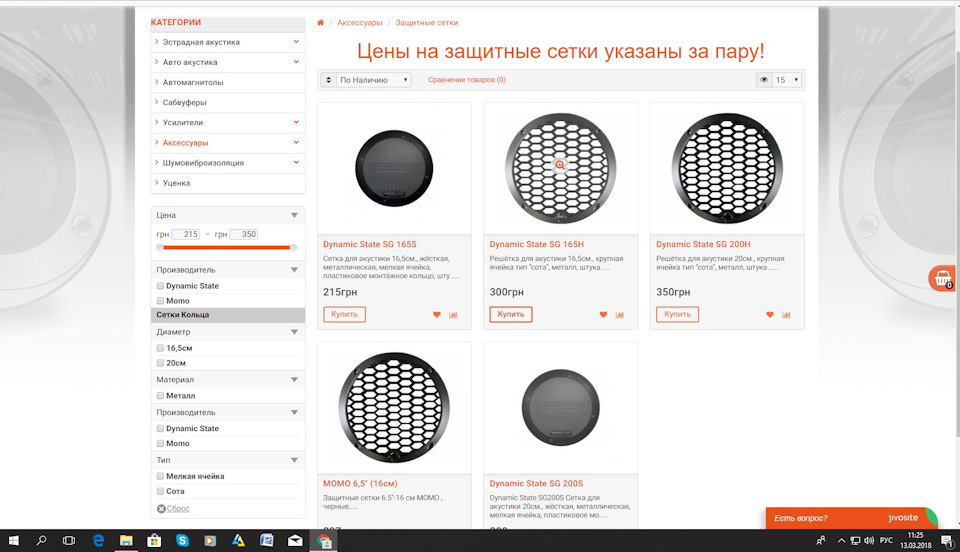Open network status in system tray
The image size is (960, 552).
pos(855,540)
